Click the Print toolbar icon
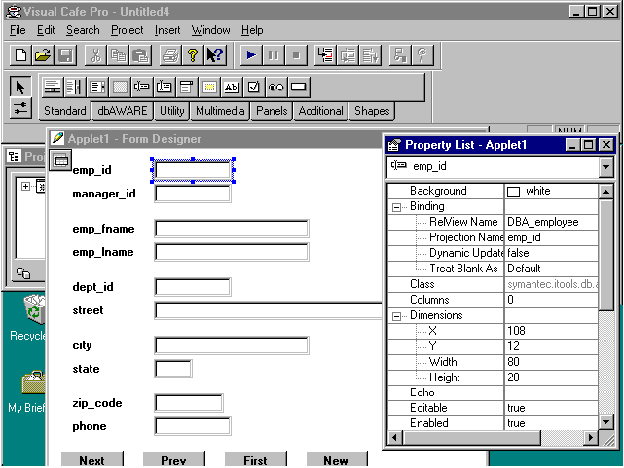Viewport: 624px width, 468px height. click(x=170, y=55)
